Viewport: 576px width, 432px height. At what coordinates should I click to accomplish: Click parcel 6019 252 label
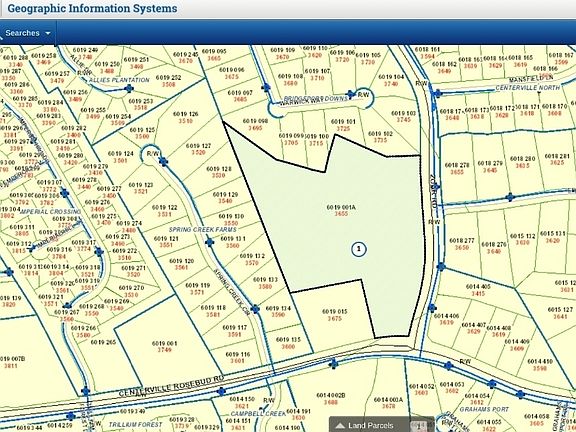pyautogui.click(x=168, y=81)
